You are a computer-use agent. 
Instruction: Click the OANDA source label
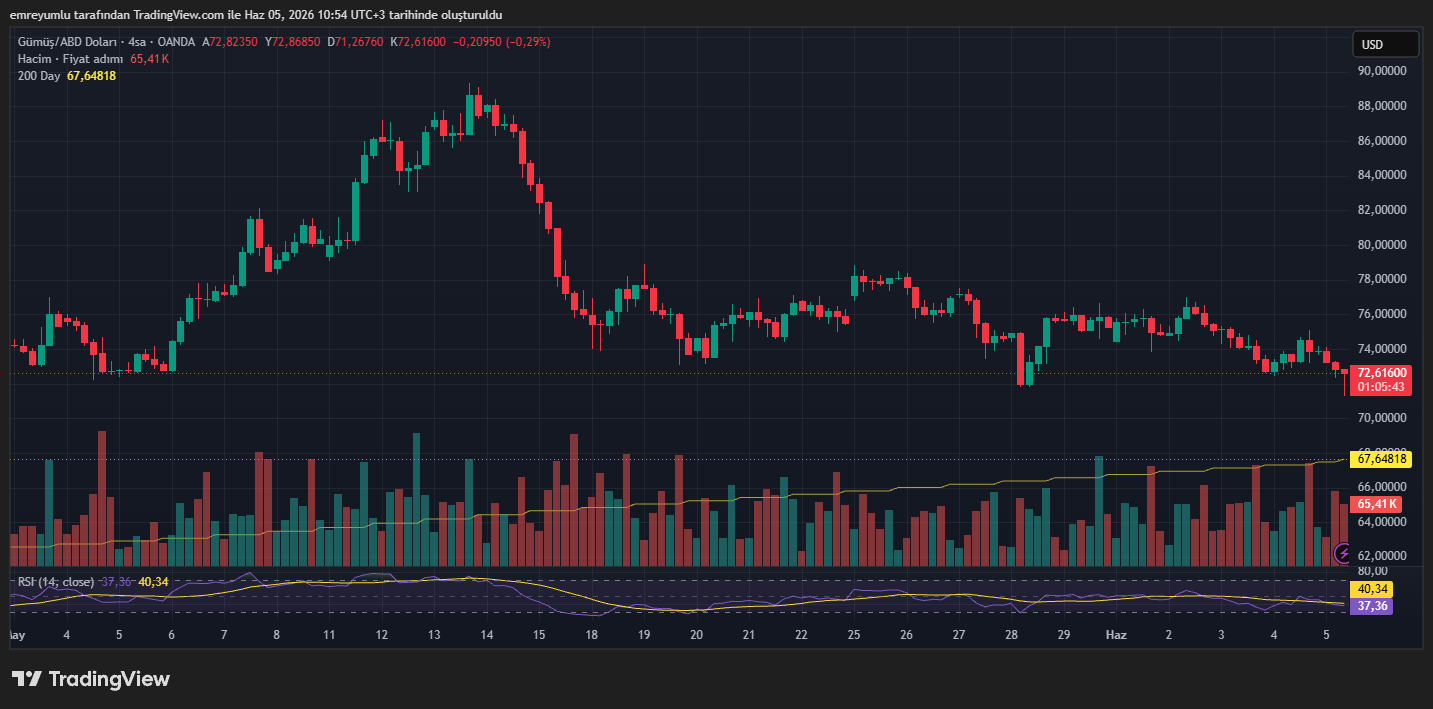coord(178,42)
